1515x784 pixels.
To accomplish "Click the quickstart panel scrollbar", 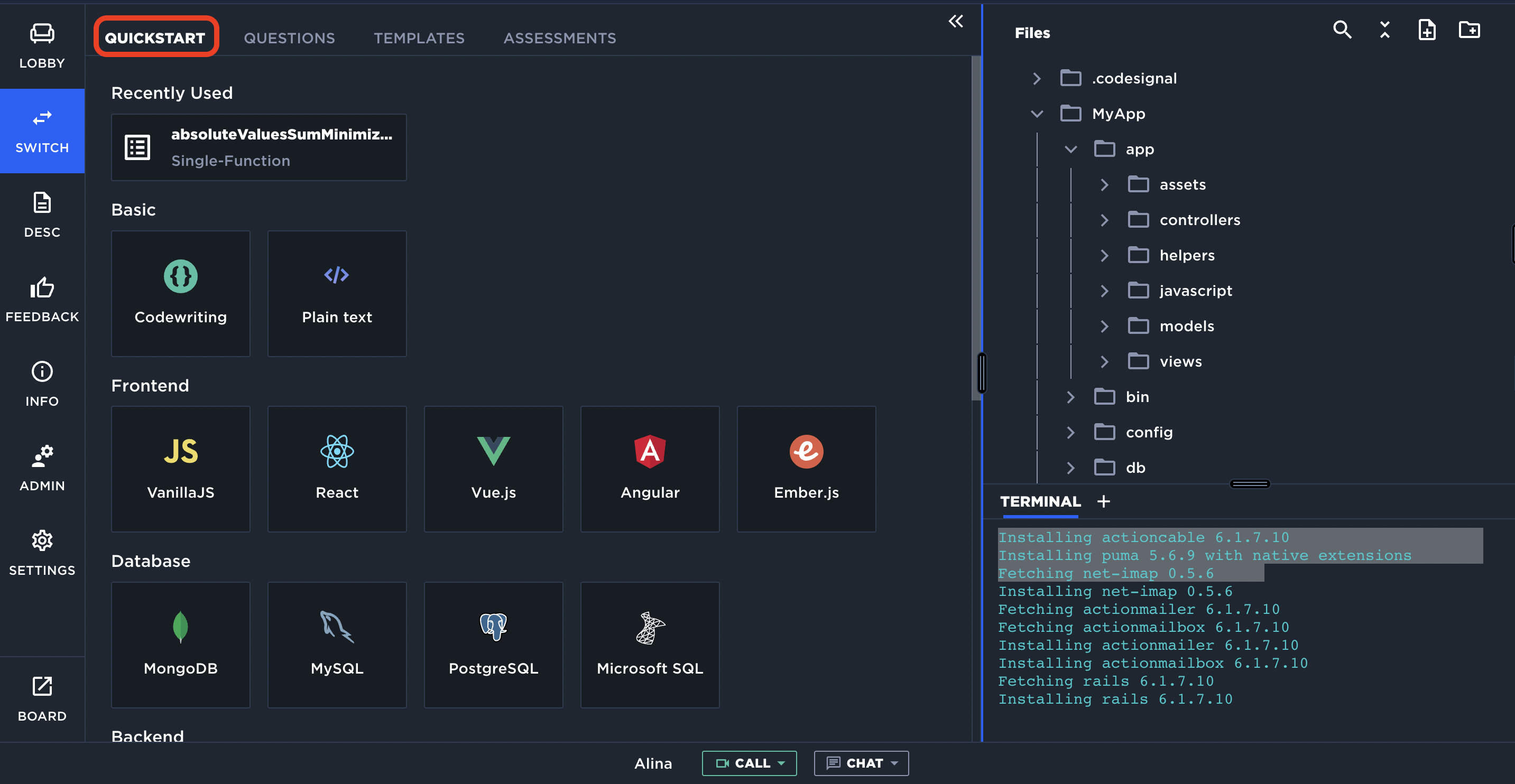I will [976, 228].
